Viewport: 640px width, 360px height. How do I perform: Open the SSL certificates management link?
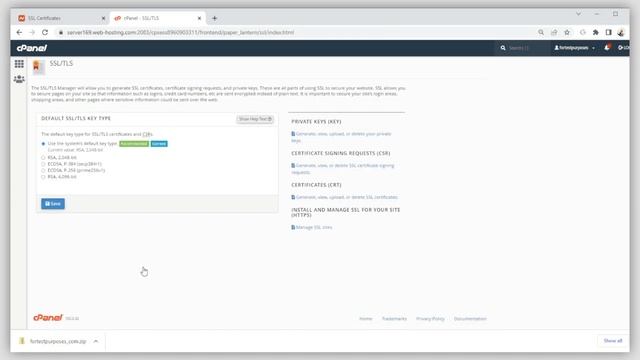[x=344, y=197]
